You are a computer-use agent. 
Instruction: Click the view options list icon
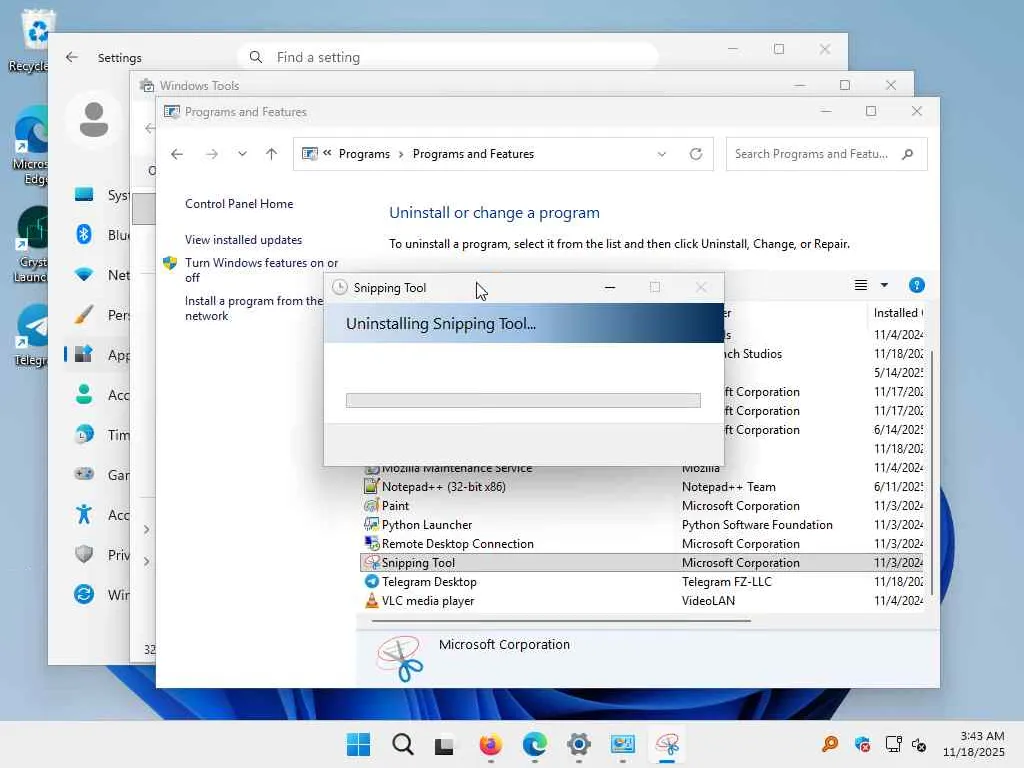pyautogui.click(x=861, y=285)
